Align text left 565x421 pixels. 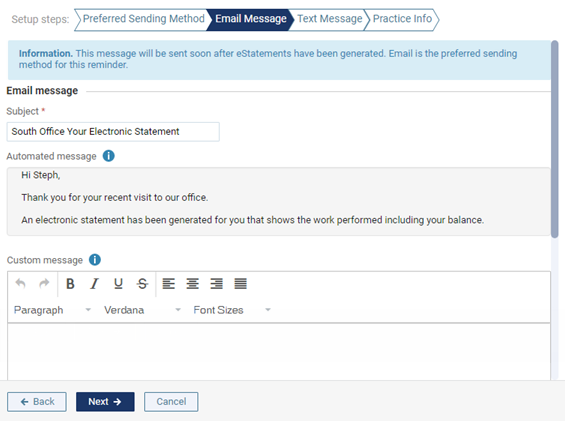[x=169, y=284]
